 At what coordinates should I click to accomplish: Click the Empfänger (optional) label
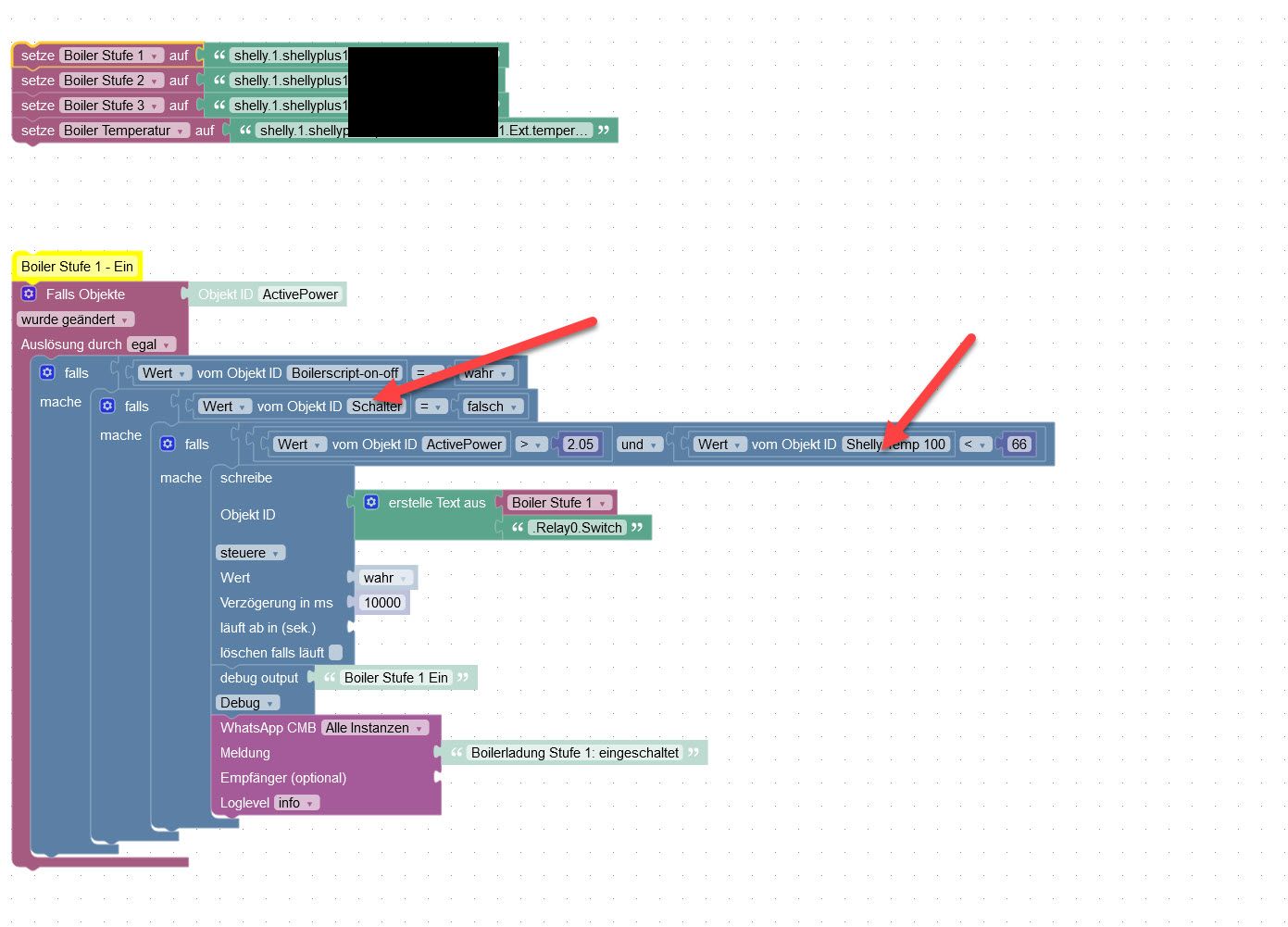283,778
